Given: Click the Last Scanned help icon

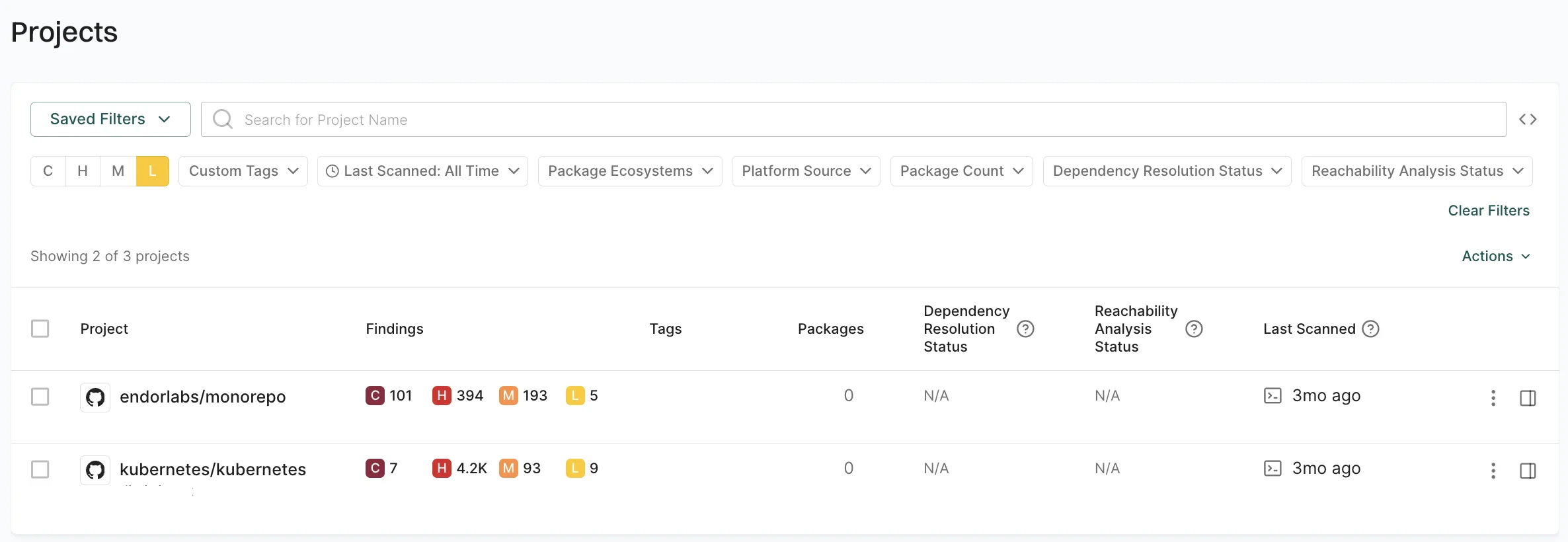Looking at the screenshot, I should pyautogui.click(x=1371, y=329).
